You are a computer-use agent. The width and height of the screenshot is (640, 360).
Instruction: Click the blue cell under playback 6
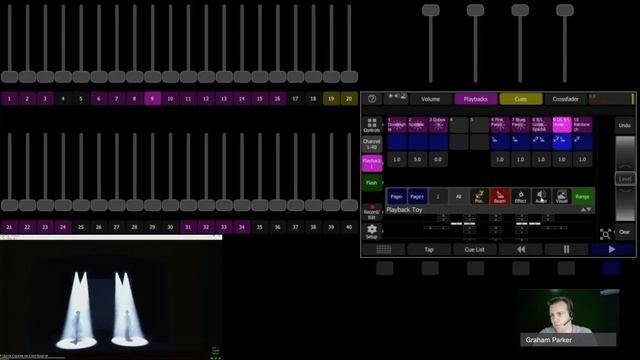[x=500, y=142]
